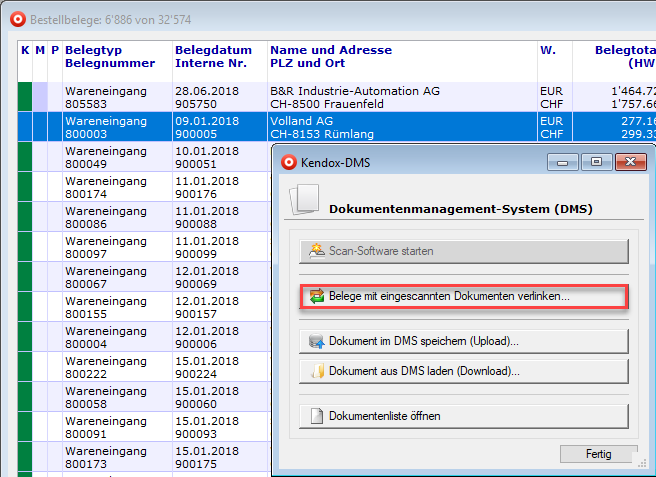This screenshot has height=477, width=656.
Task: Maximize the Kendox-DMS dialog
Action: click(595, 162)
